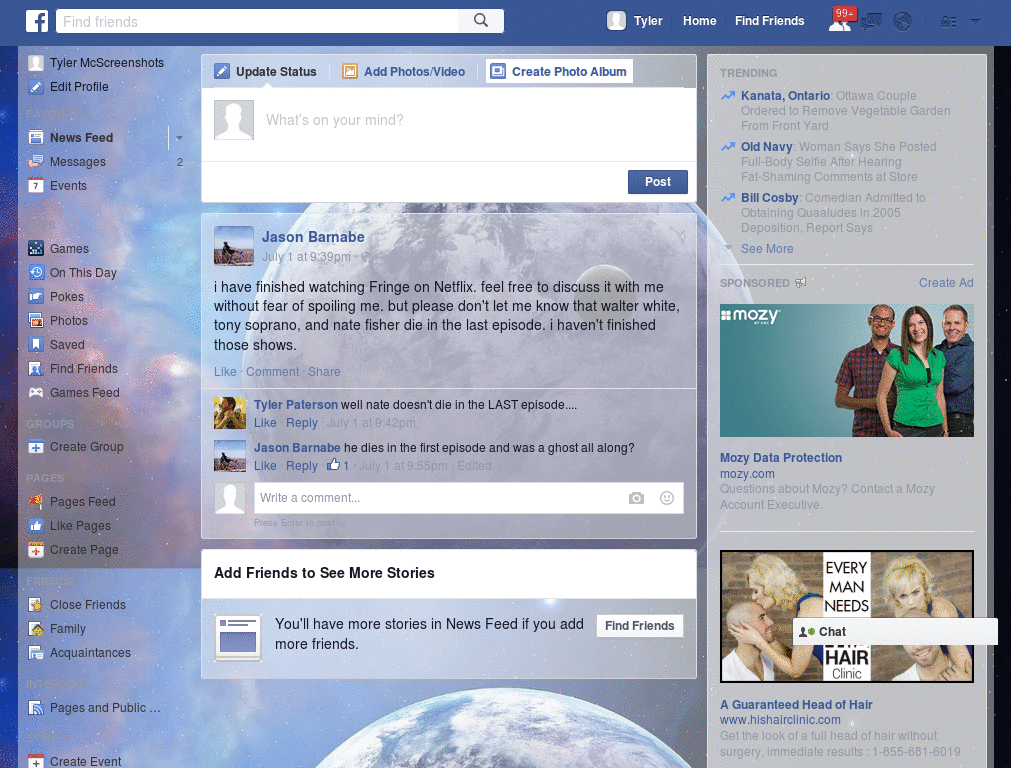
Task: Open the Chat bar
Action: pos(895,632)
